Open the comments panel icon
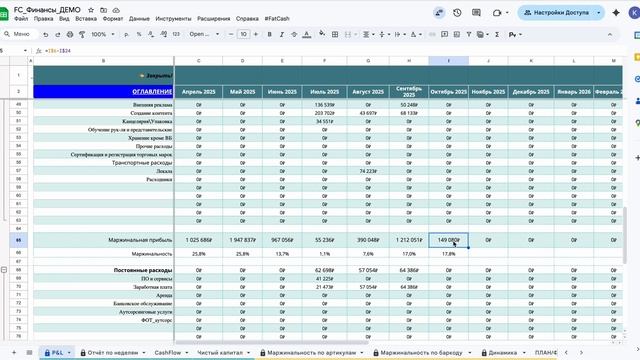Screen dimensions: 640x360 click(476, 13)
